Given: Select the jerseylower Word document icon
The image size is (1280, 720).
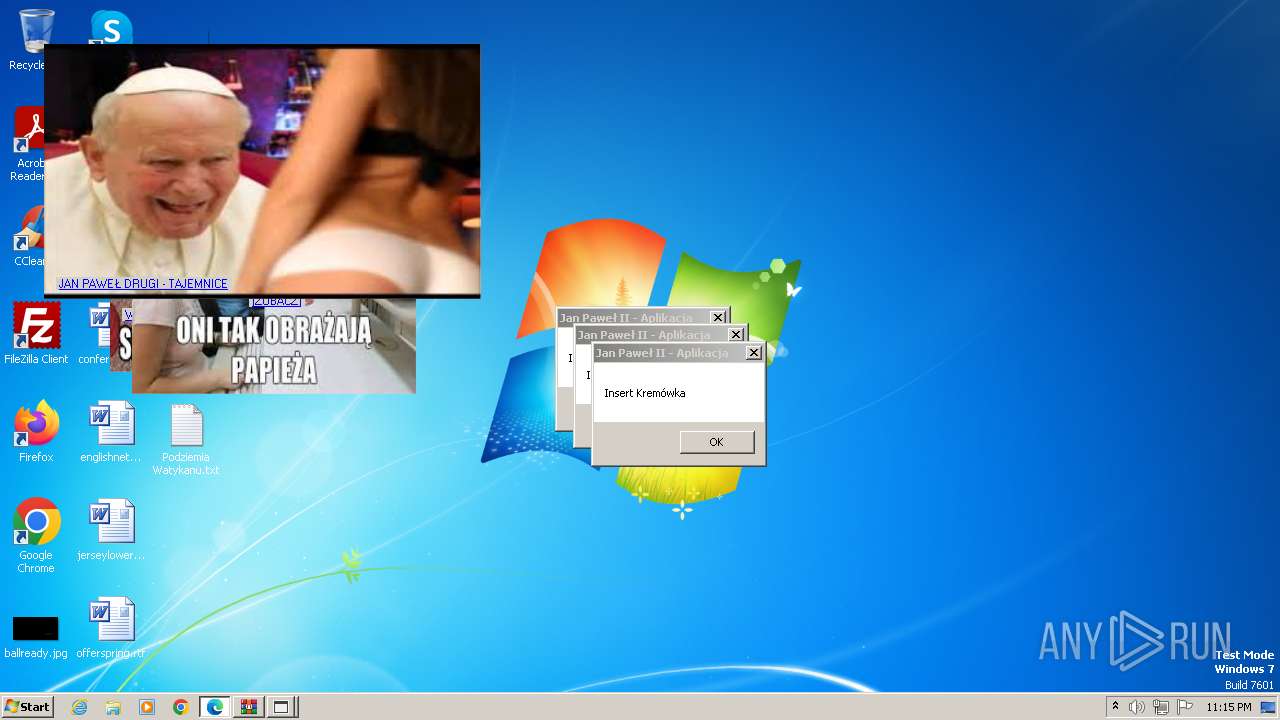Looking at the screenshot, I should tap(111, 530).
